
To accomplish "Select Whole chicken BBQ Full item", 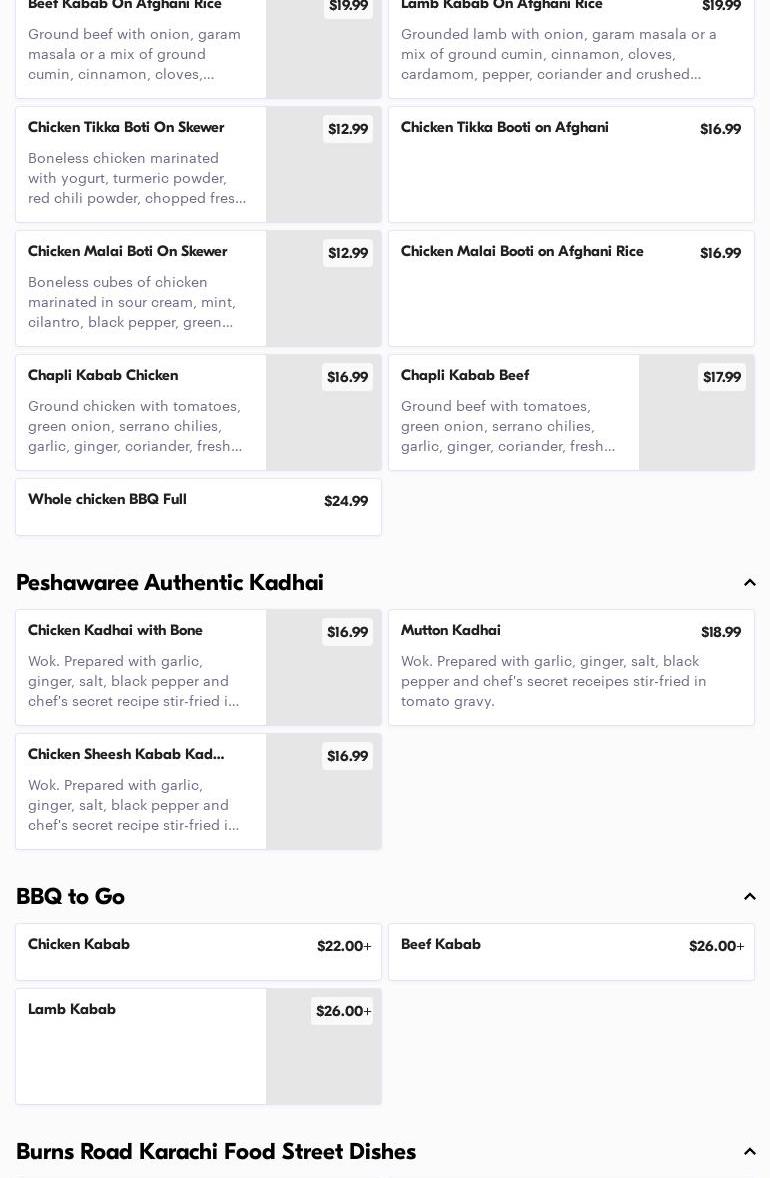I will [x=197, y=507].
